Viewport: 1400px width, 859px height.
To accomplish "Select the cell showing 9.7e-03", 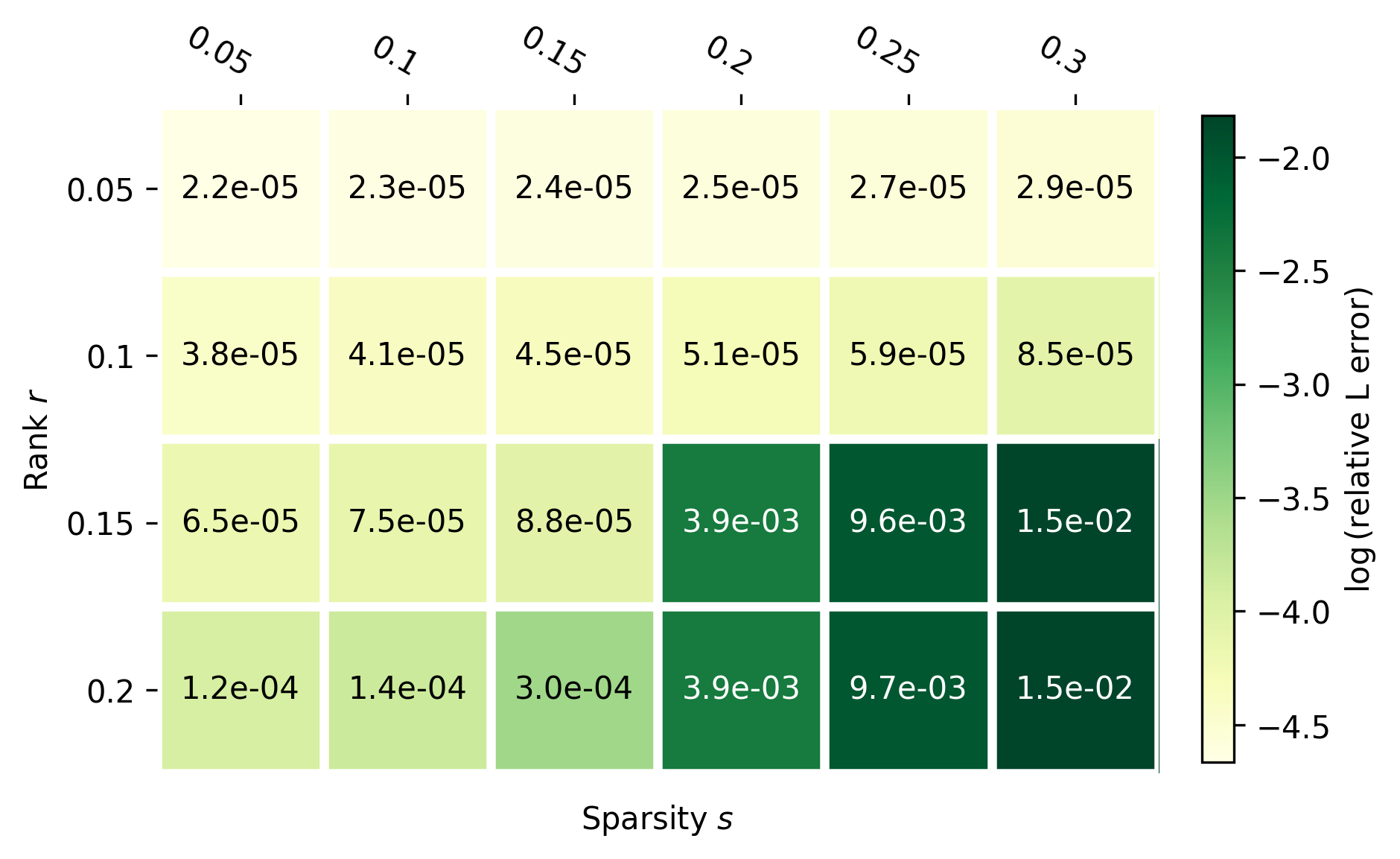I will pyautogui.click(x=908, y=689).
